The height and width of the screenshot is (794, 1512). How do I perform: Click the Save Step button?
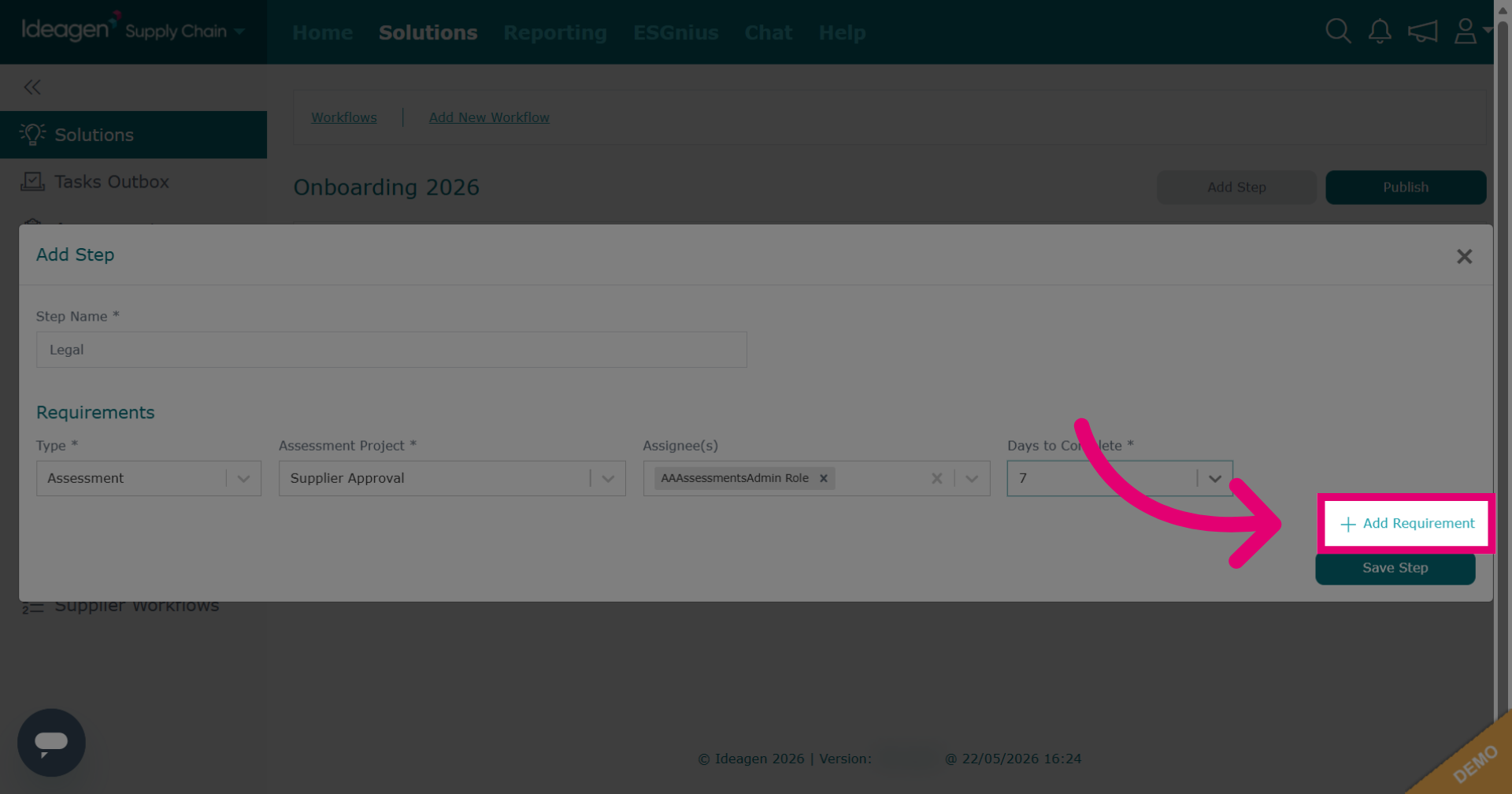1395,568
